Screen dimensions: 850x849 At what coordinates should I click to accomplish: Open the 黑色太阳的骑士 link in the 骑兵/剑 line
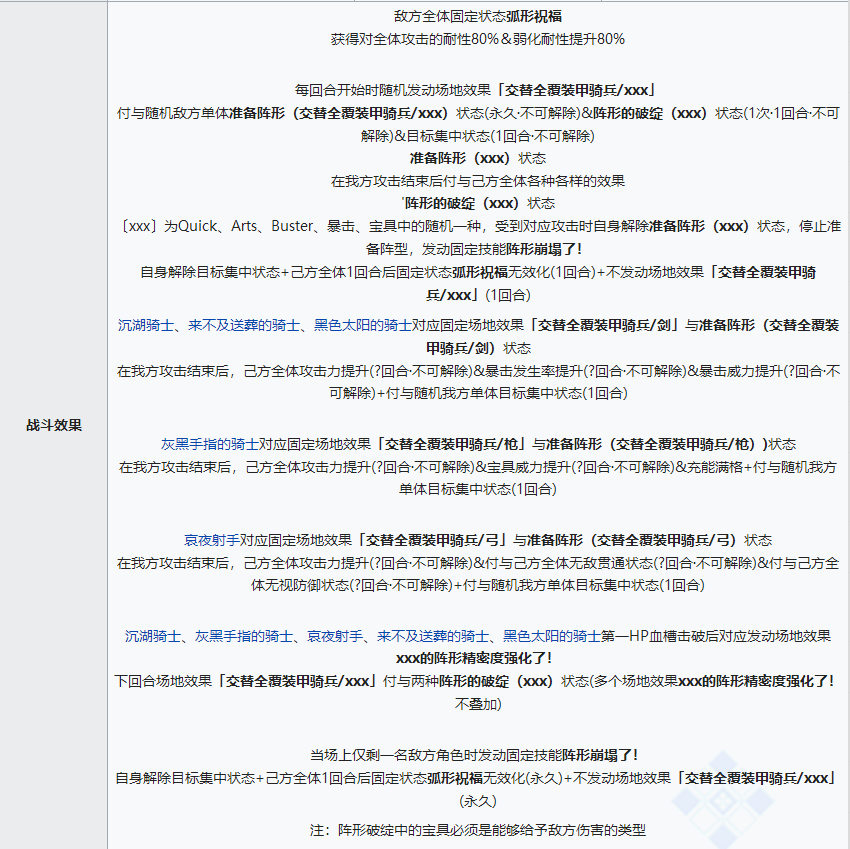tap(363, 325)
